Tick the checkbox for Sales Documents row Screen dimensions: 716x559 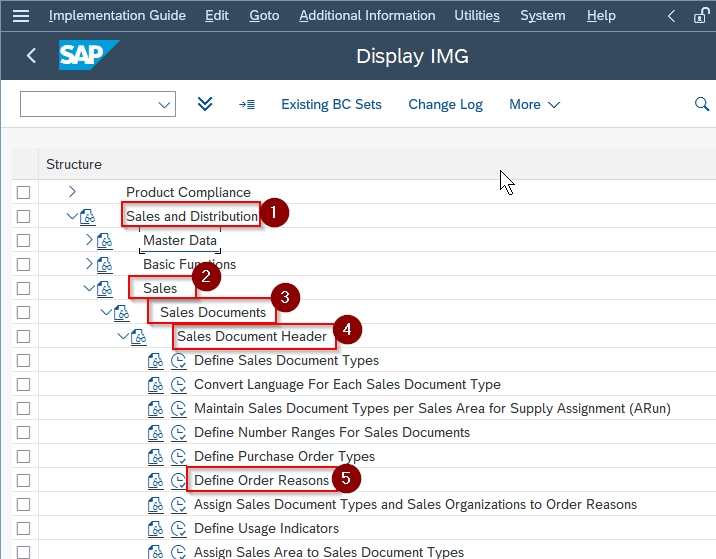click(23, 313)
